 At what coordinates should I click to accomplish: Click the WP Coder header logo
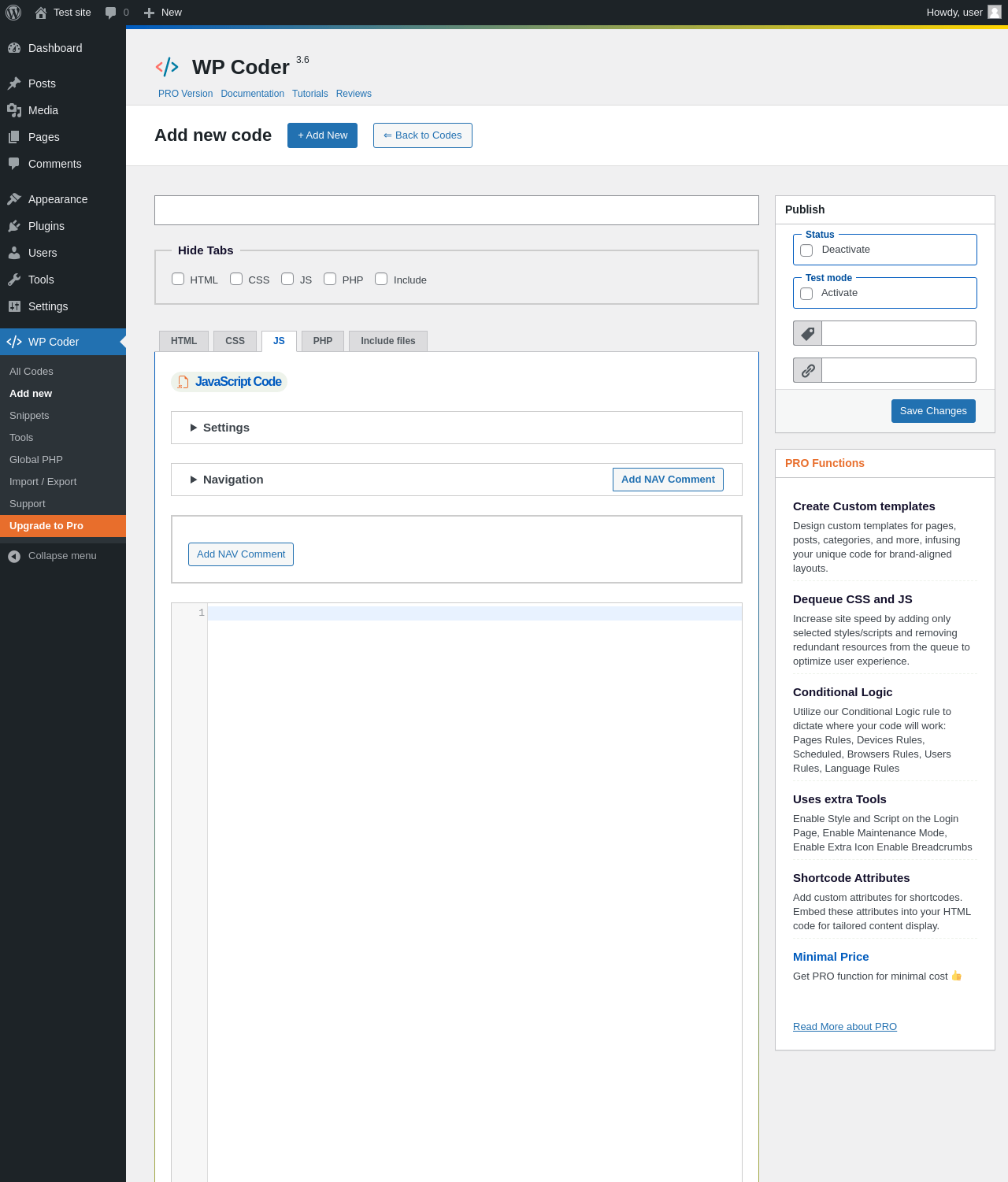(x=167, y=67)
